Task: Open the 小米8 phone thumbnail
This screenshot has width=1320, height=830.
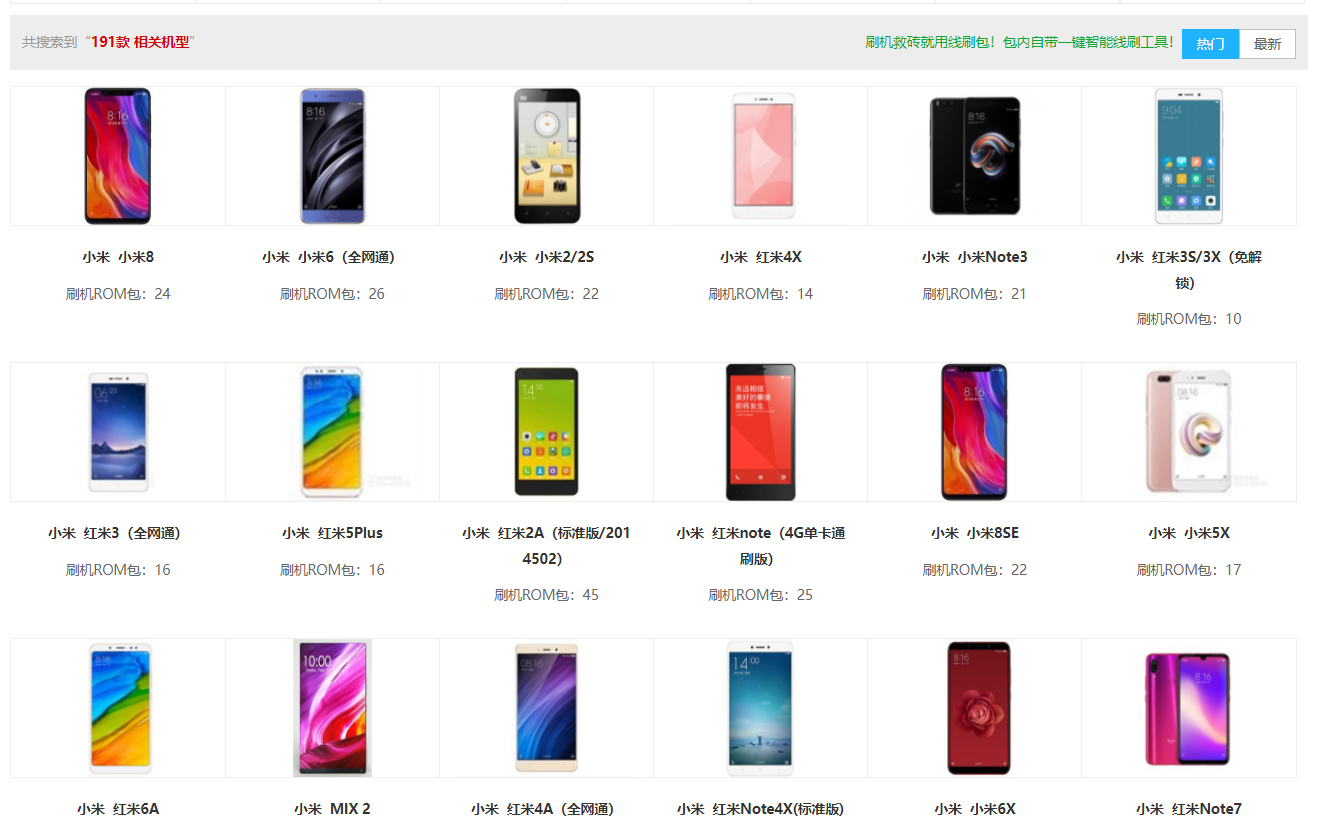Action: tap(118, 156)
